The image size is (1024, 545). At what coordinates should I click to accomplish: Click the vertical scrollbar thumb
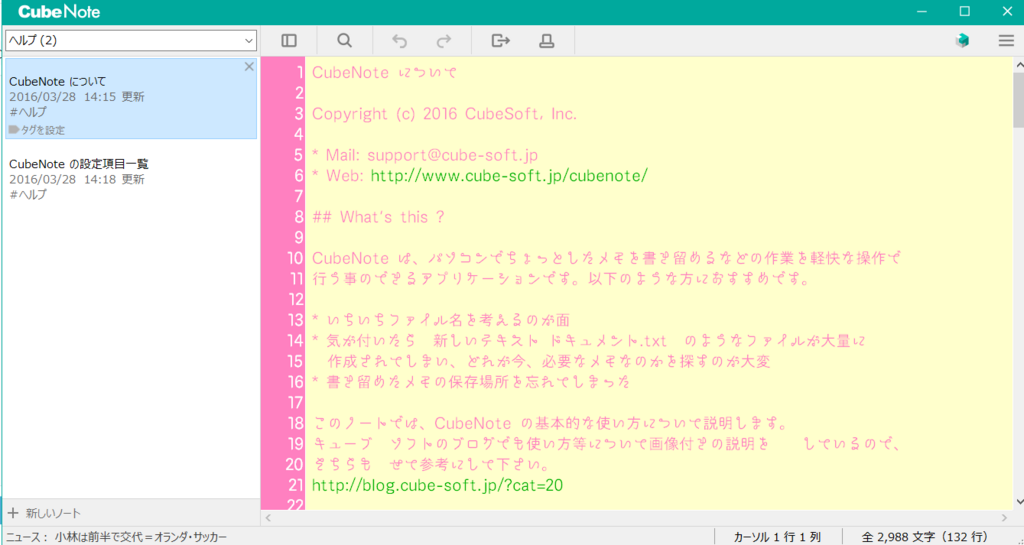pos(1018,100)
